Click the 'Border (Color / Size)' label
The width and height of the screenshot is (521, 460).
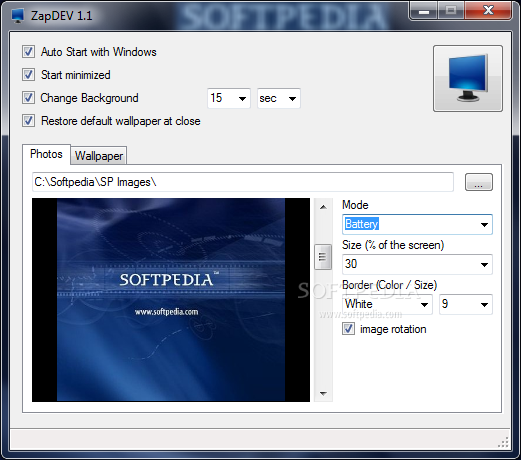(x=389, y=285)
